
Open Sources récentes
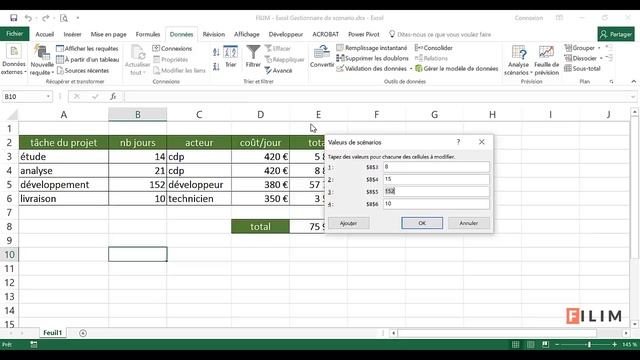[83, 70]
